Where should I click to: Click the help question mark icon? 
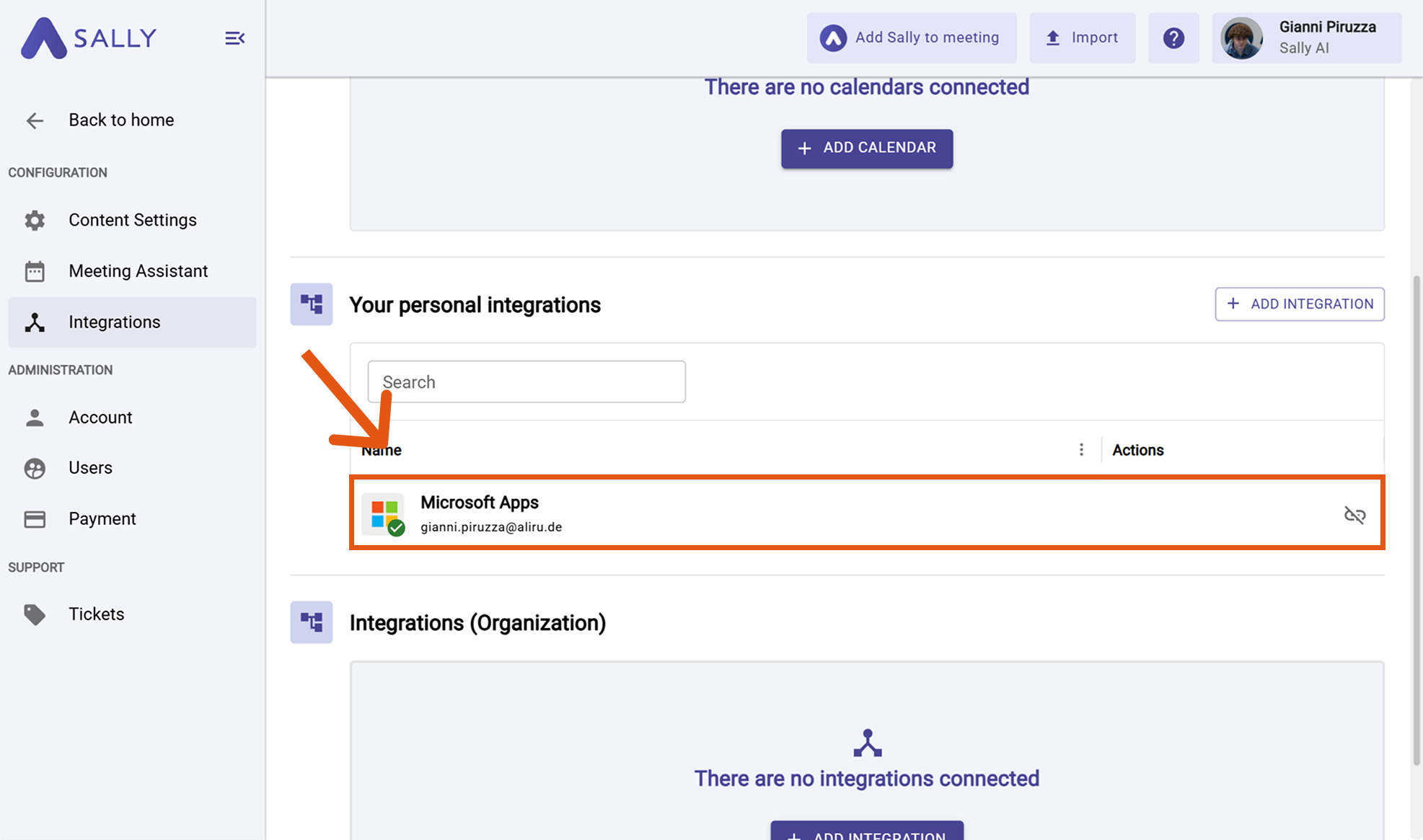(x=1173, y=38)
